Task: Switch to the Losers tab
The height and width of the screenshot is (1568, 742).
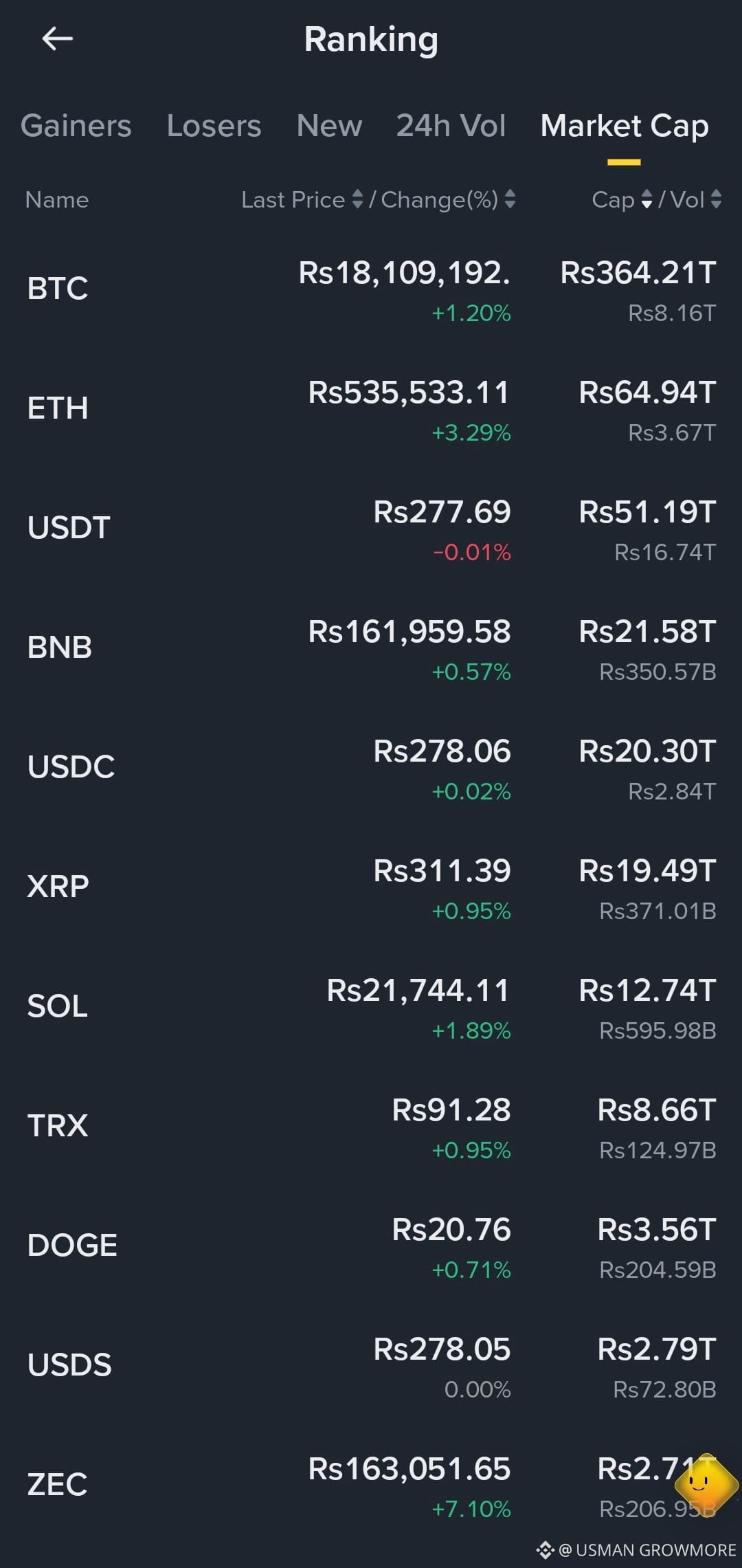Action: click(x=214, y=126)
